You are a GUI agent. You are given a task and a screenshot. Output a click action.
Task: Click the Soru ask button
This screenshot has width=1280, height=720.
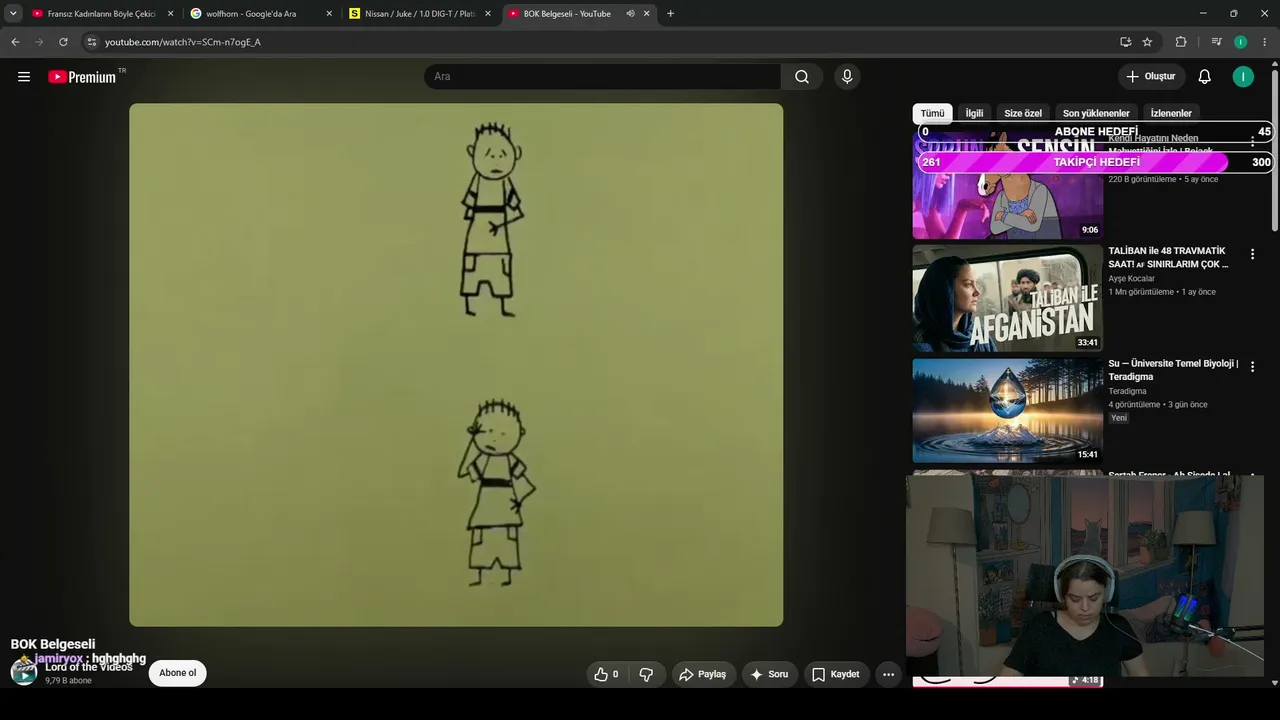coord(769,674)
